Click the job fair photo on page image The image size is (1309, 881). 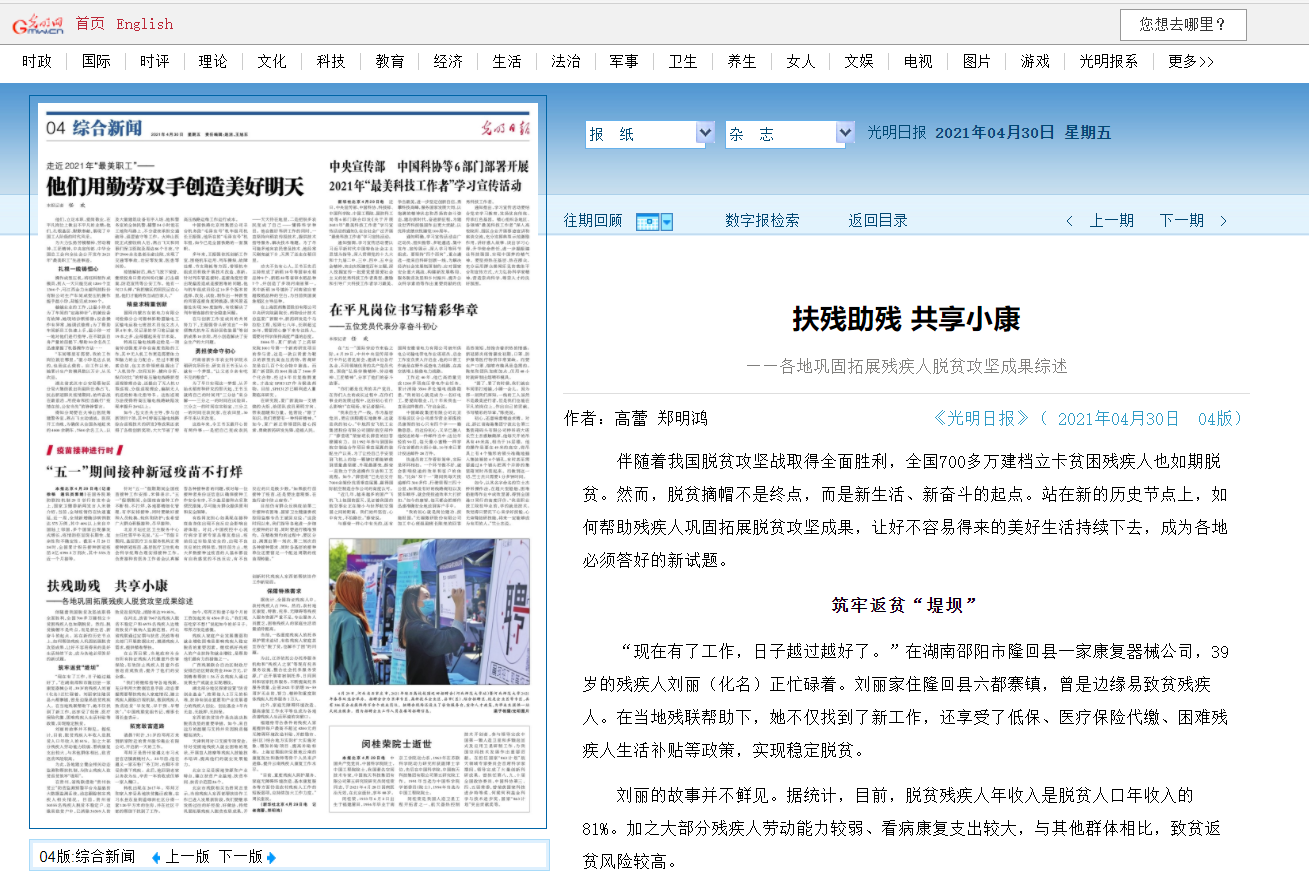coord(429,610)
